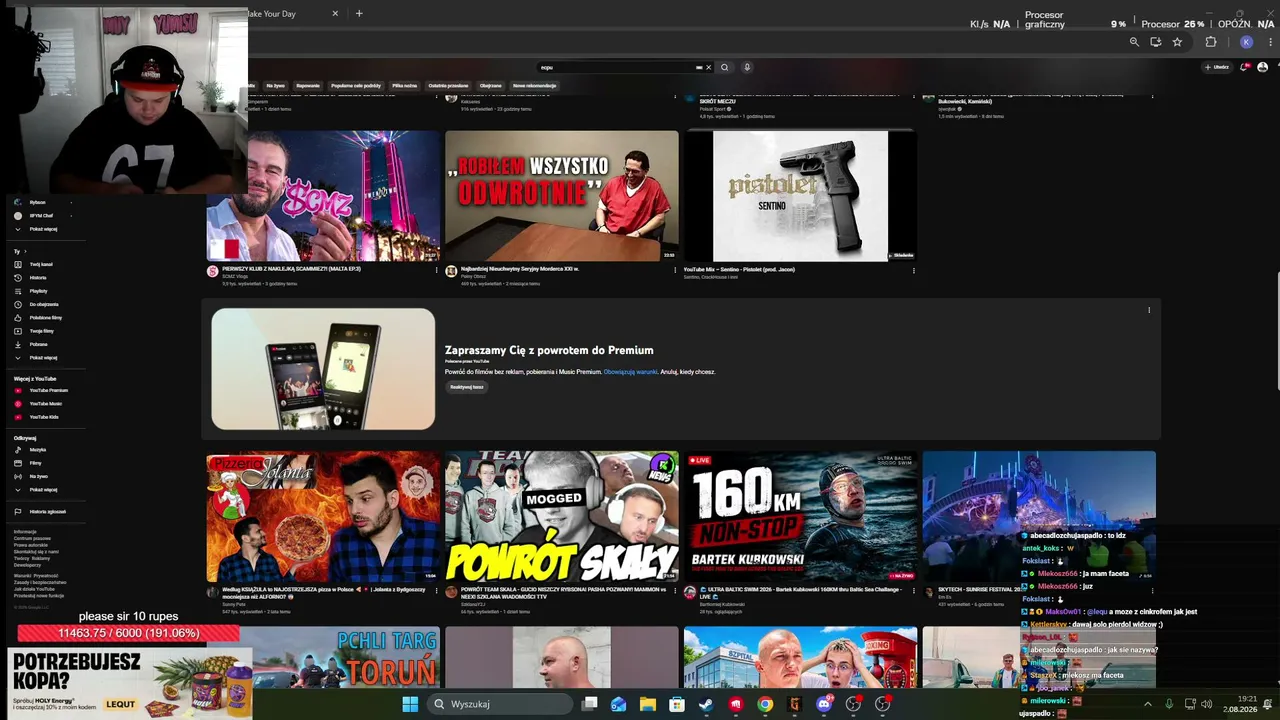This screenshot has height=720, width=1280.
Task: Play the Powrót Skały video thumbnail
Action: click(562, 516)
